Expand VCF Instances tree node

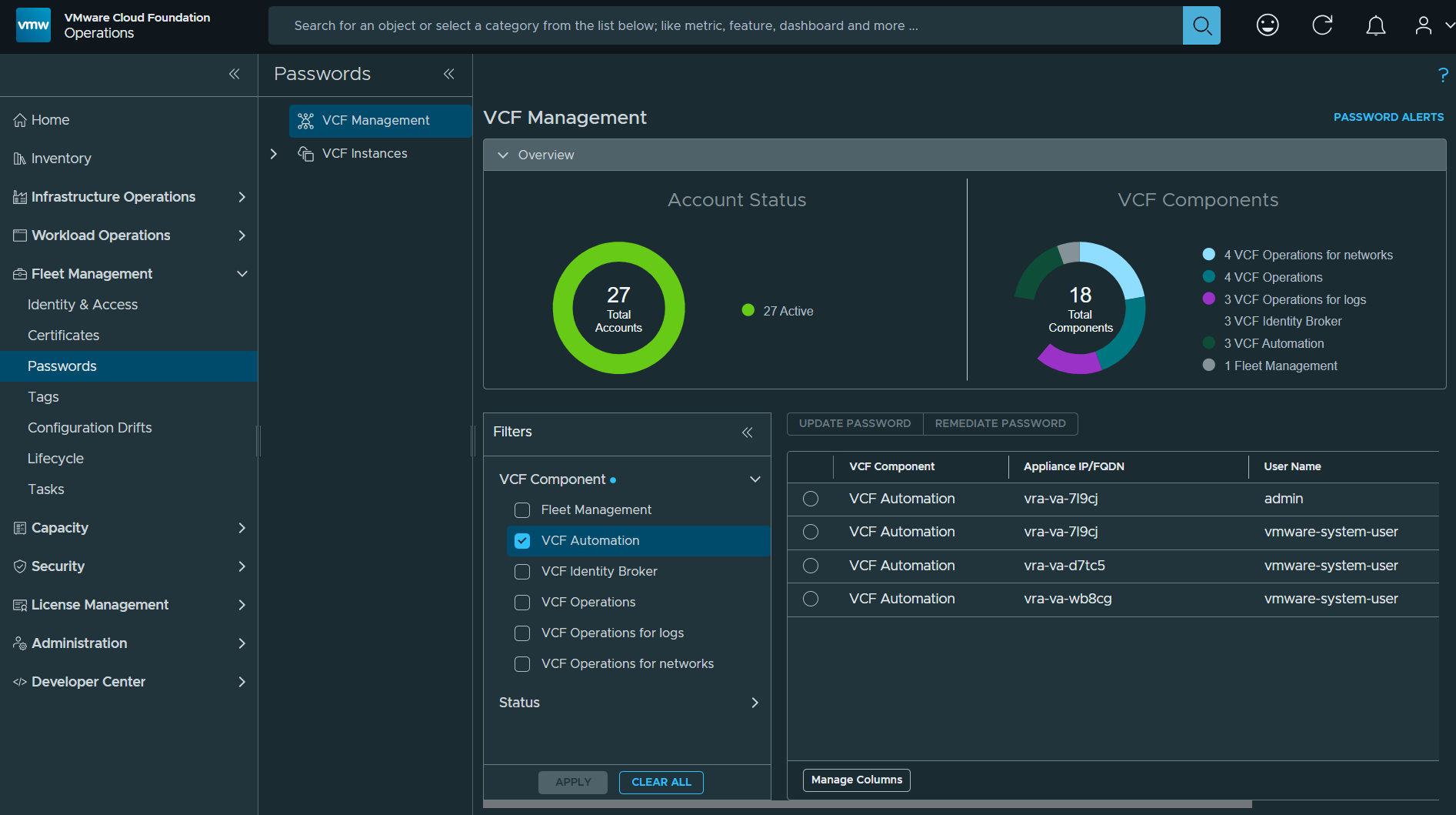(274, 154)
